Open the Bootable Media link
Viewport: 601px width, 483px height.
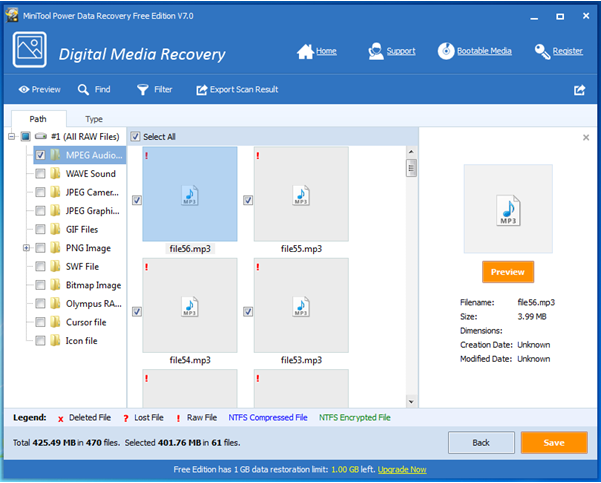click(484, 51)
